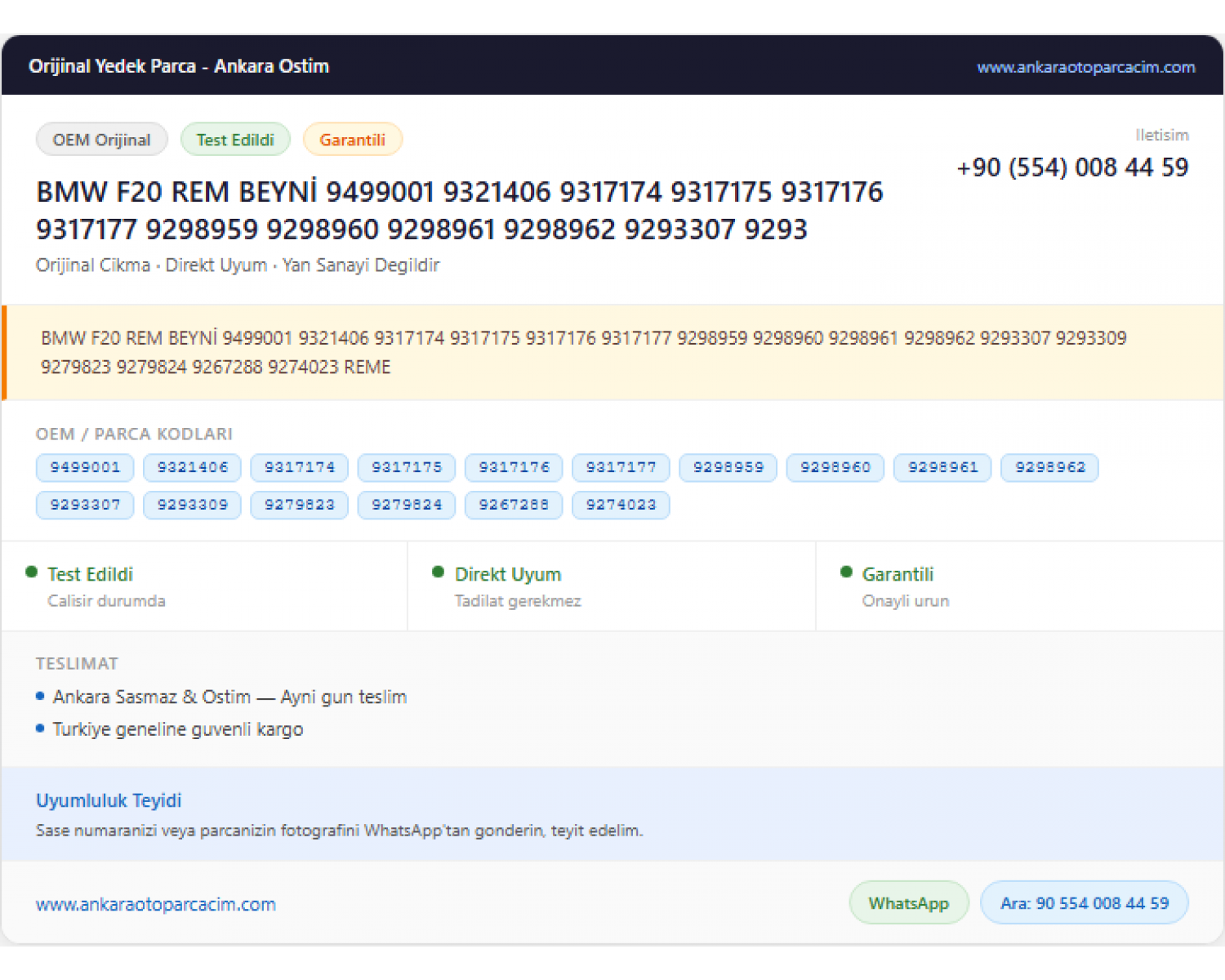This screenshot has width=1225, height=980.
Task: Select part code chip 9274023
Action: point(621,505)
